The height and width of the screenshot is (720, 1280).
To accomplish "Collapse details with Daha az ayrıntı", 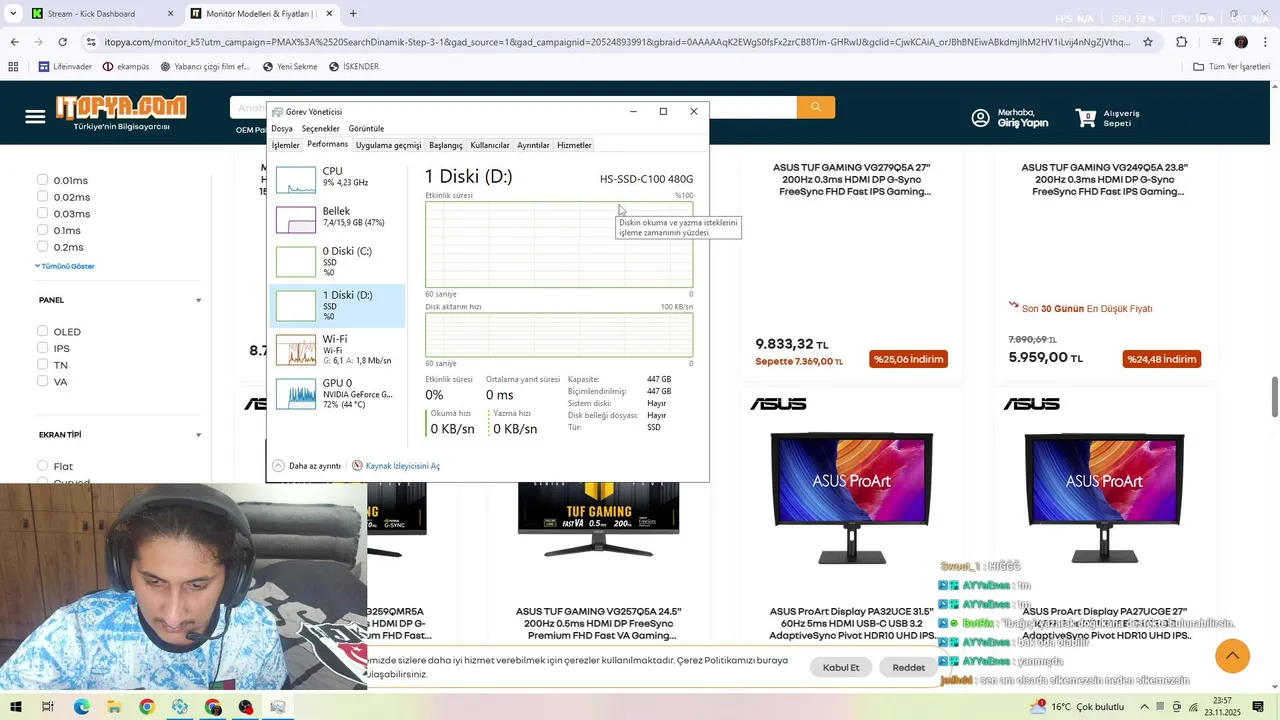I will point(307,466).
